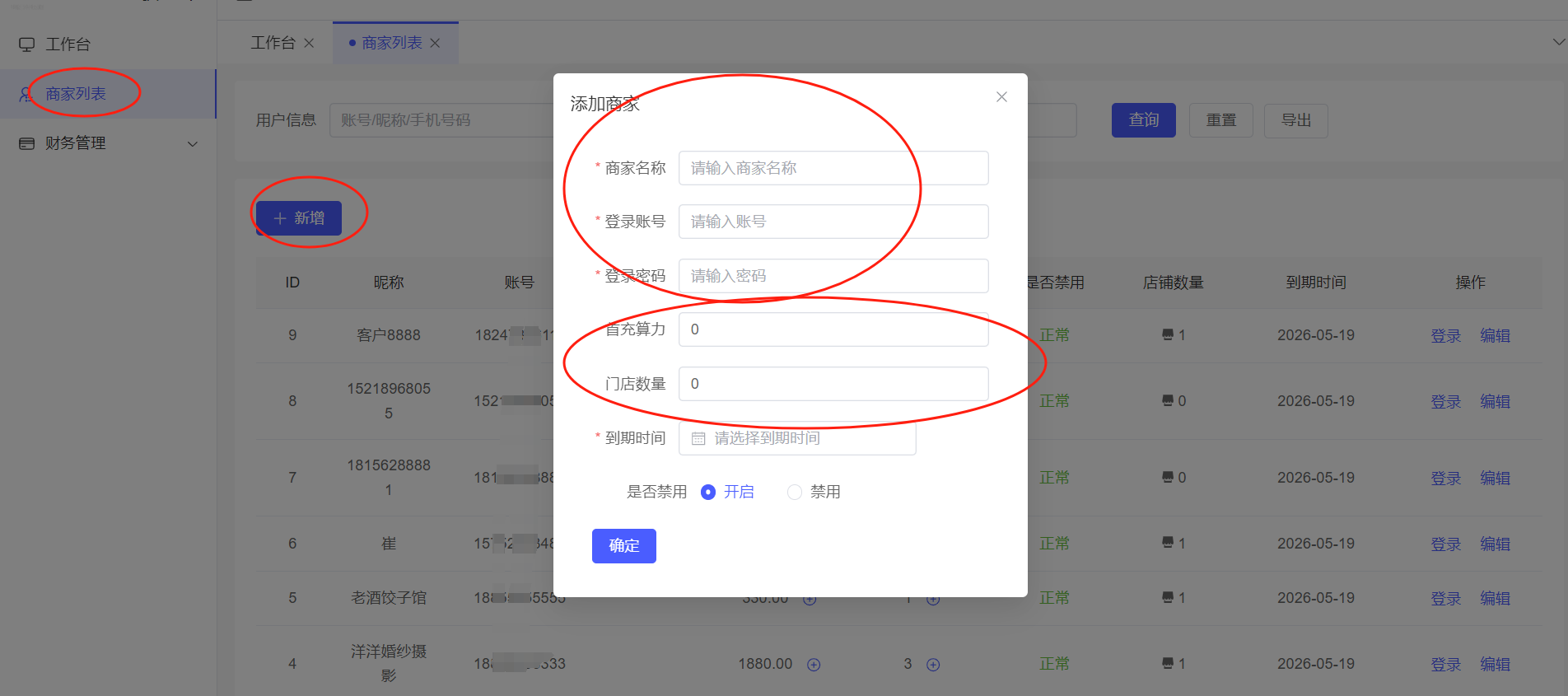Select the 开启 radio button

pos(708,493)
